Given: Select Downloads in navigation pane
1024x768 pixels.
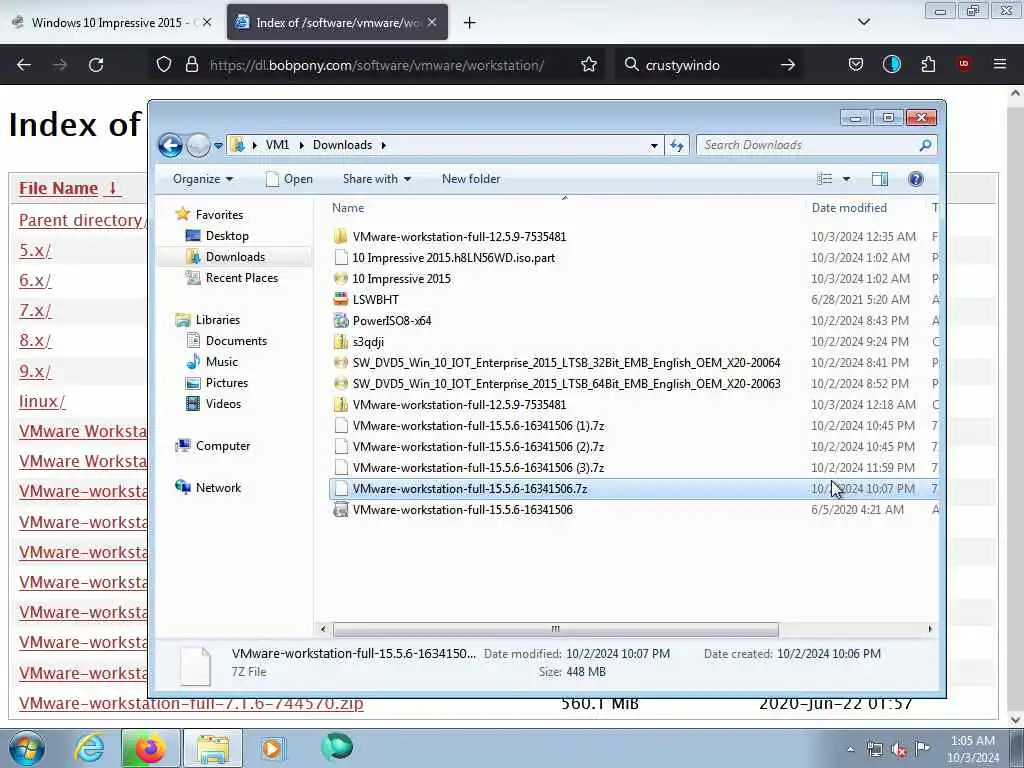Looking at the screenshot, I should point(225,257).
